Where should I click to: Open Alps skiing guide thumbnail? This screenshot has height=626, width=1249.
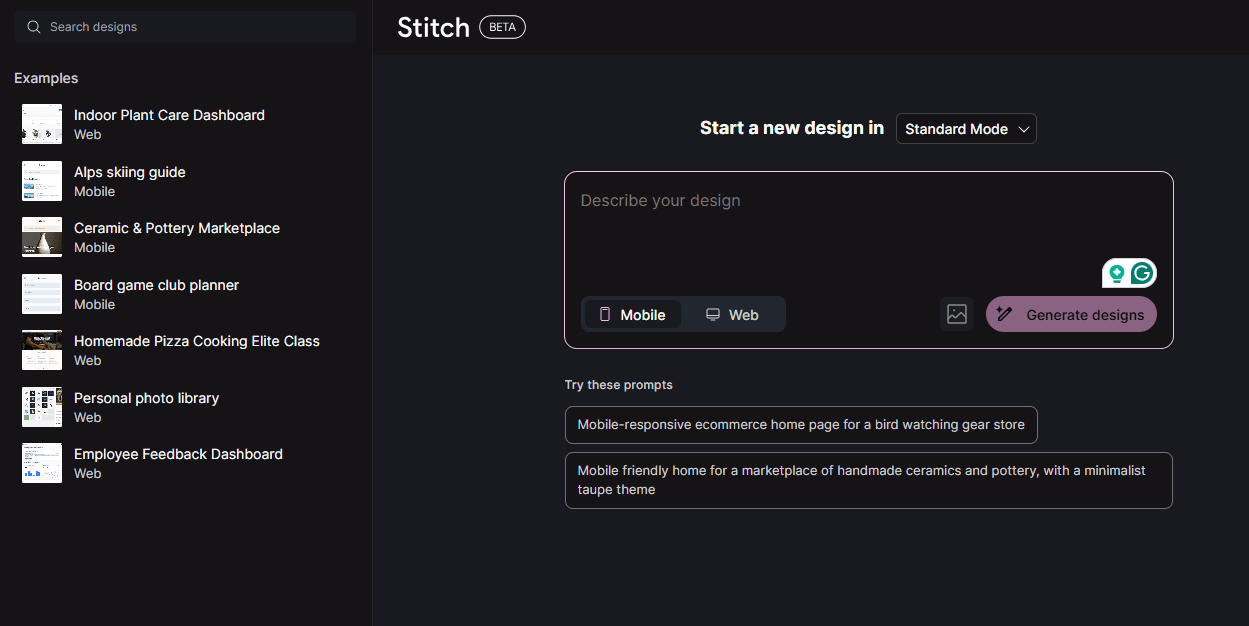click(42, 181)
